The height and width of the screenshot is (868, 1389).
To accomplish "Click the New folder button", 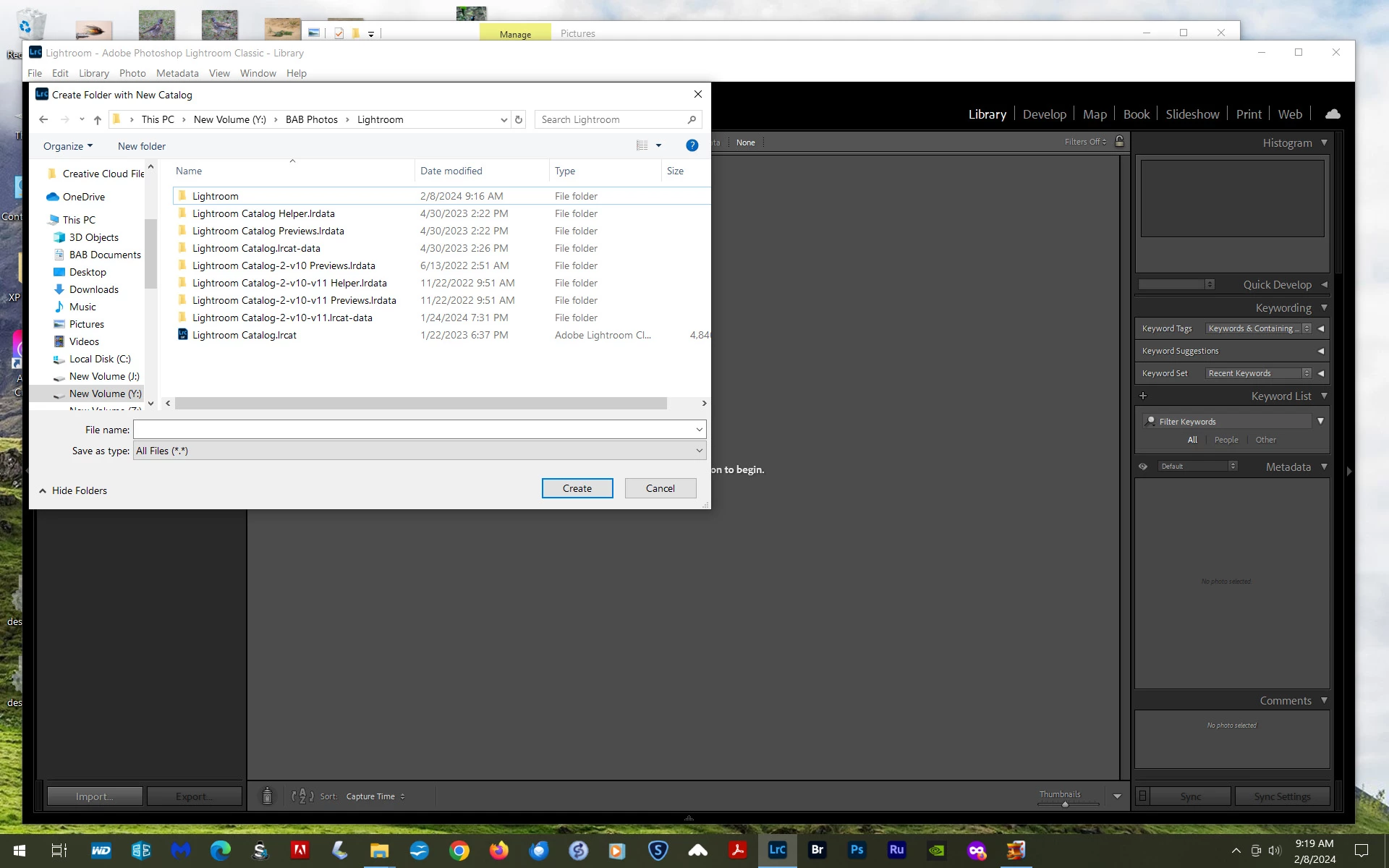I will click(142, 146).
